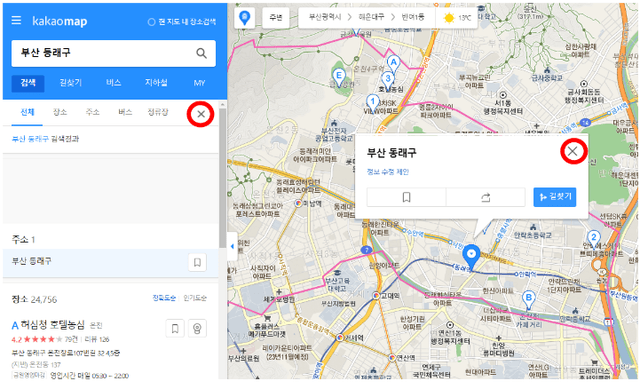Click map marker 2

coord(593,238)
